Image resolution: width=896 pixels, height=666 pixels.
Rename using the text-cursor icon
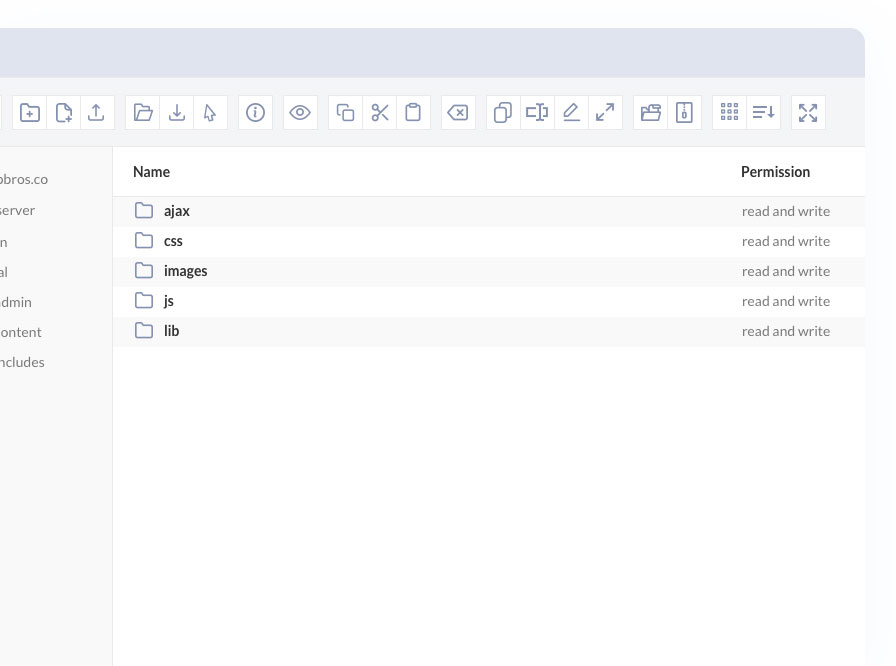pyautogui.click(x=536, y=112)
